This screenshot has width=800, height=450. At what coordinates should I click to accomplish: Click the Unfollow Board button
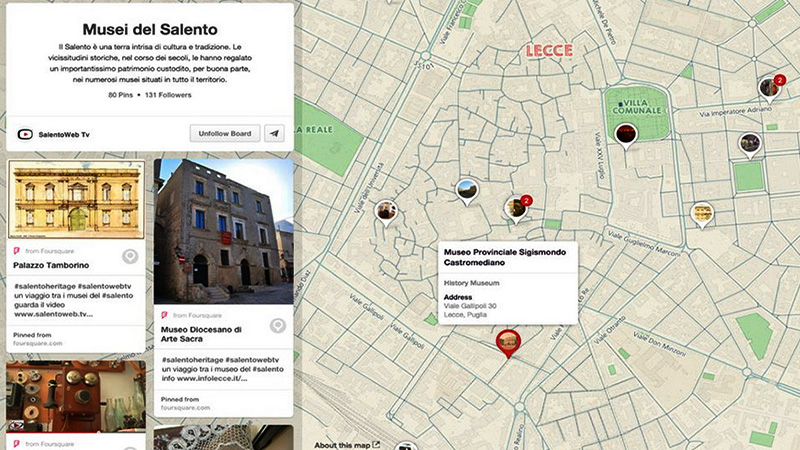(225, 134)
